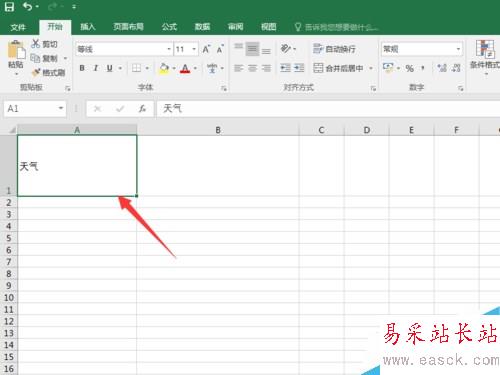This screenshot has height=375, width=500.
Task: Toggle Align Right
Action: 266,68
